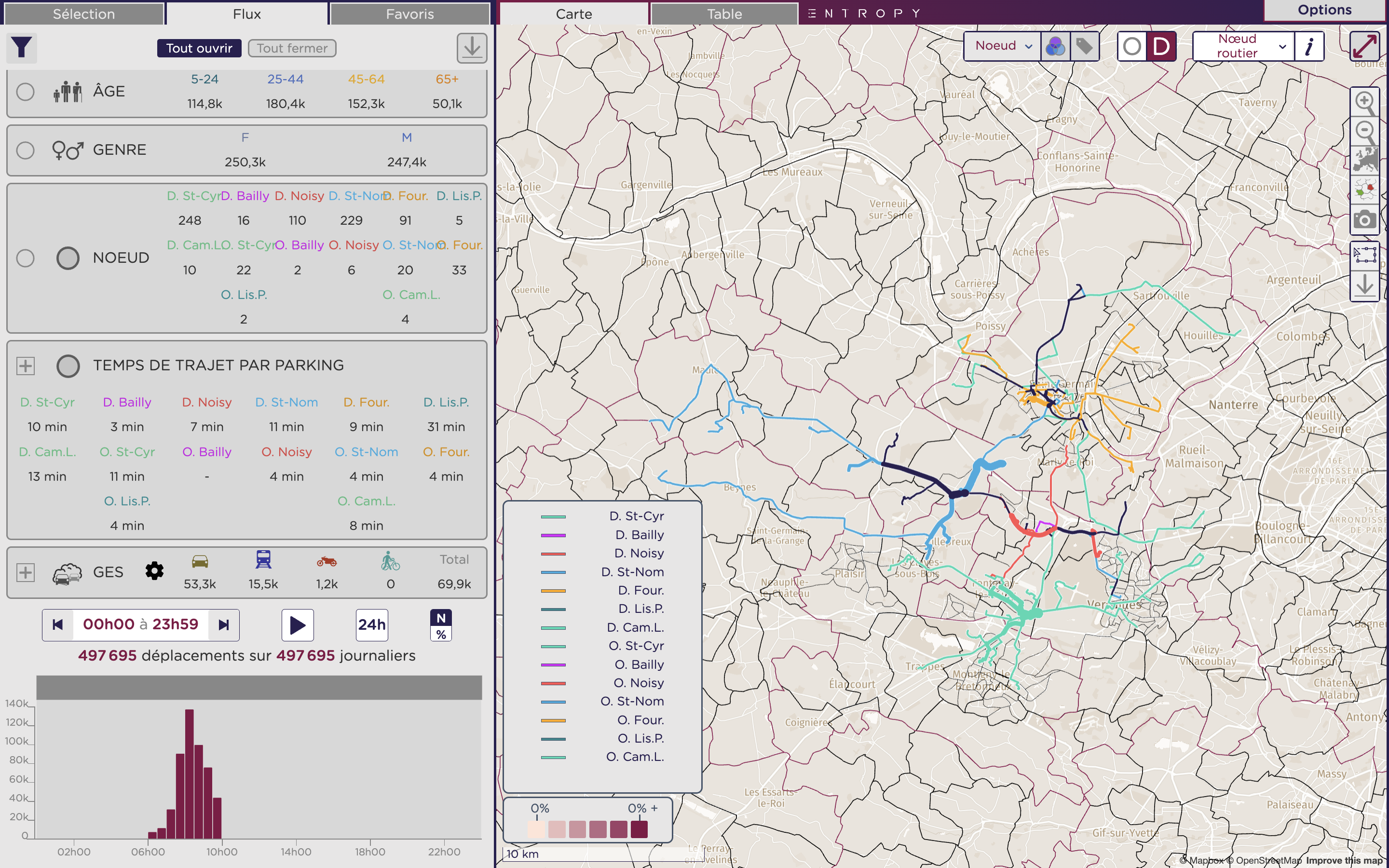The width and height of the screenshot is (1389, 868).
Task: Switch to the Favoris tab
Action: click(410, 14)
